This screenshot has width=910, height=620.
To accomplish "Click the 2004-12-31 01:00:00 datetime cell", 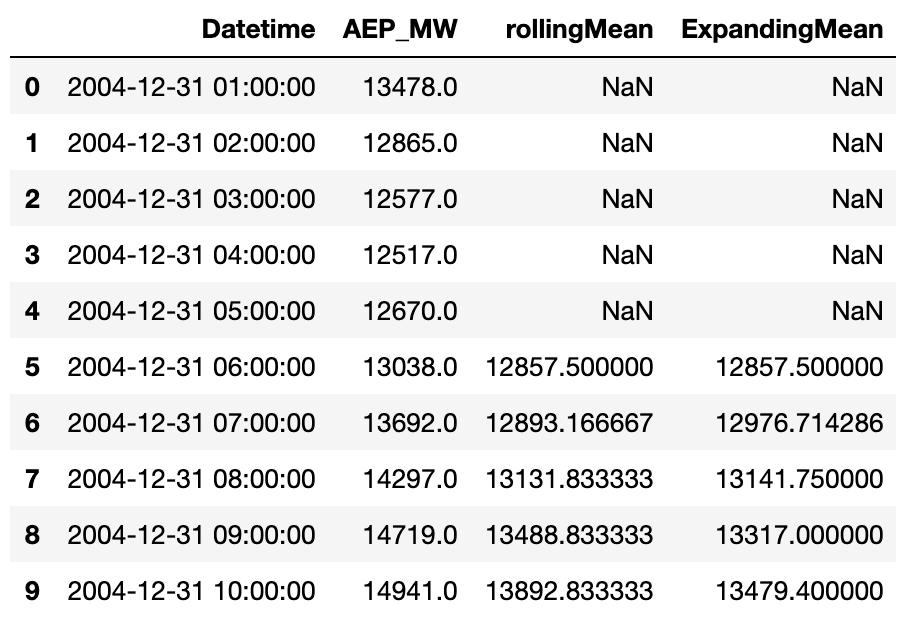I will [x=191, y=88].
